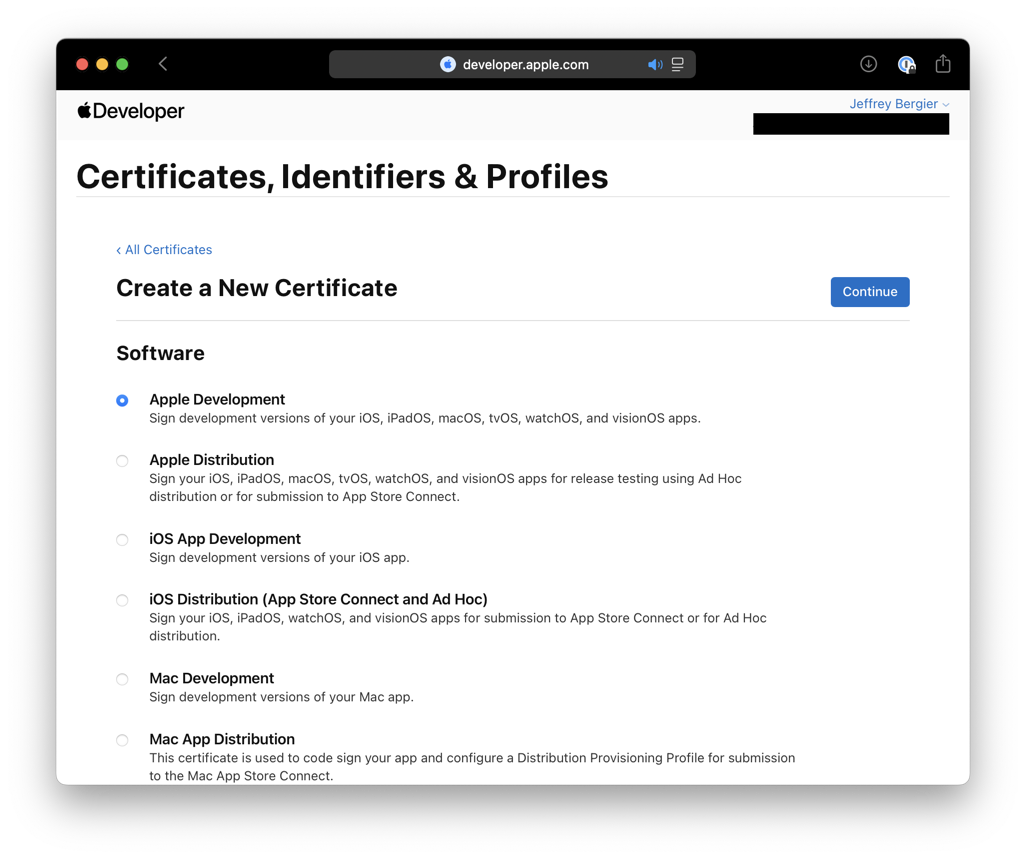Image resolution: width=1026 pixels, height=859 pixels.
Task: Click the Safari back arrow
Action: [163, 64]
